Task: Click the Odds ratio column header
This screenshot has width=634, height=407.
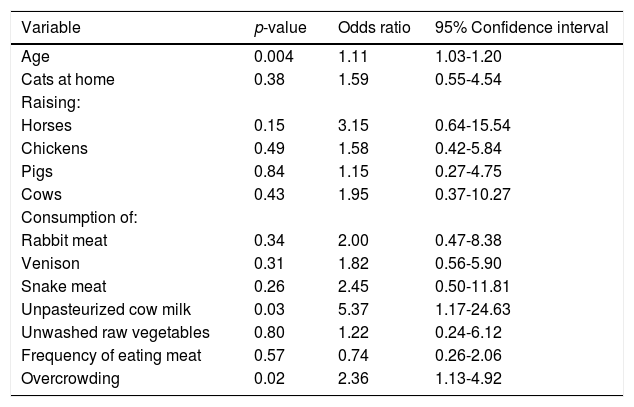Action: 372,28
